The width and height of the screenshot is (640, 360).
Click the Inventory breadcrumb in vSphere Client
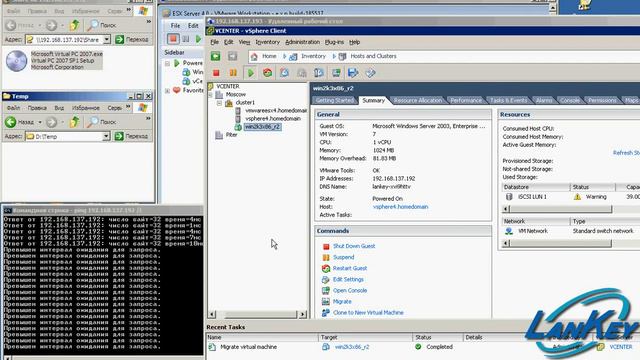point(313,56)
